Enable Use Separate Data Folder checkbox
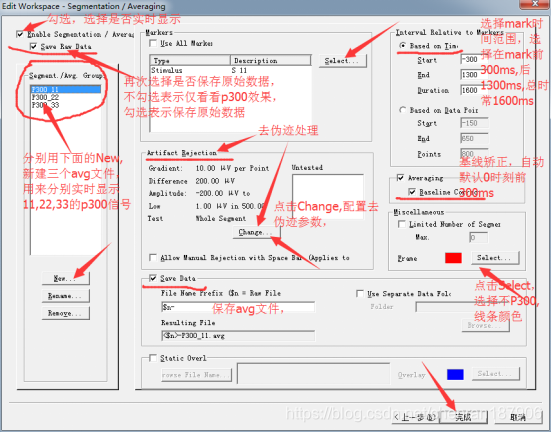The image size is (552, 432). coord(360,293)
